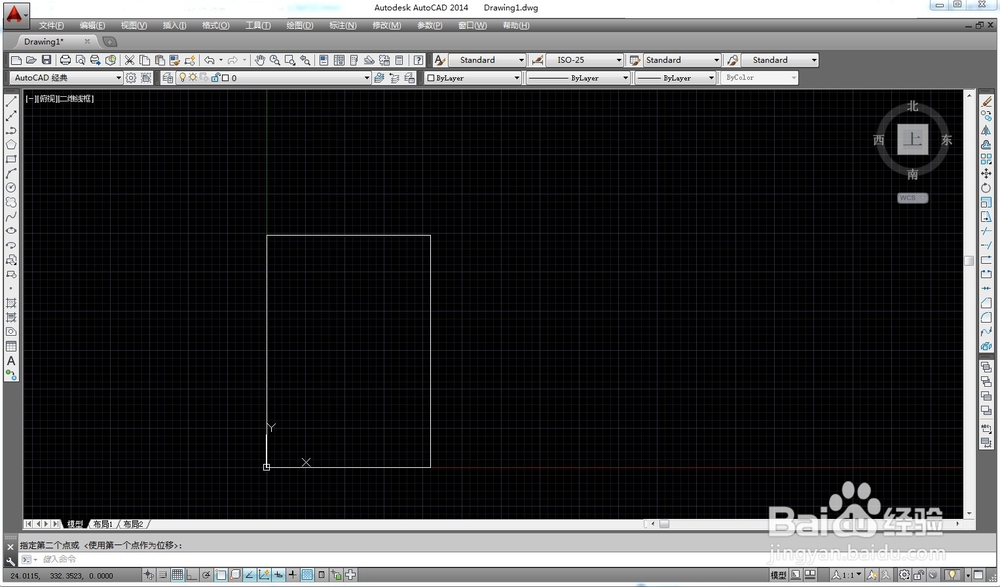This screenshot has width=1000, height=587.
Task: Select the Polygon tool in the draw toolbar
Action: coord(11,145)
